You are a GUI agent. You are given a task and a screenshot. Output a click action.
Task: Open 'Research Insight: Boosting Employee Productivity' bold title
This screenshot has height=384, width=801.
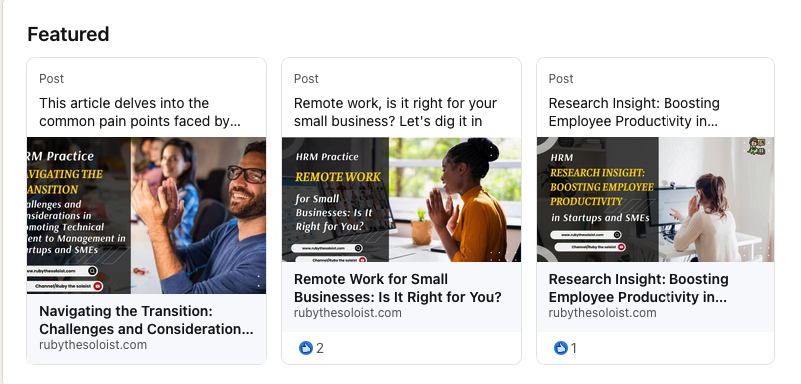(639, 288)
